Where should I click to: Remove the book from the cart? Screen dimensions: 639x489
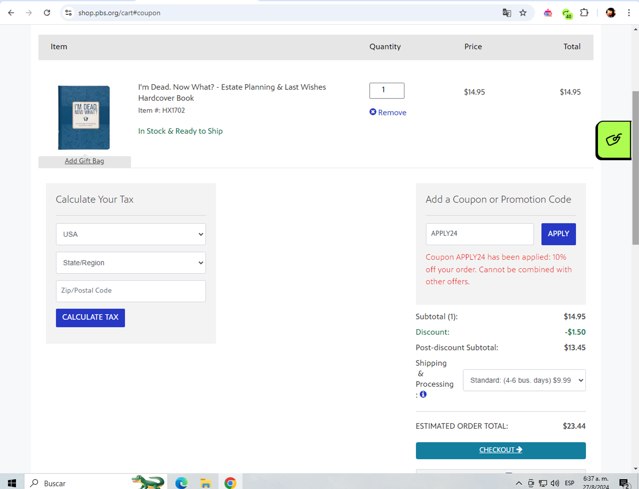tap(388, 112)
